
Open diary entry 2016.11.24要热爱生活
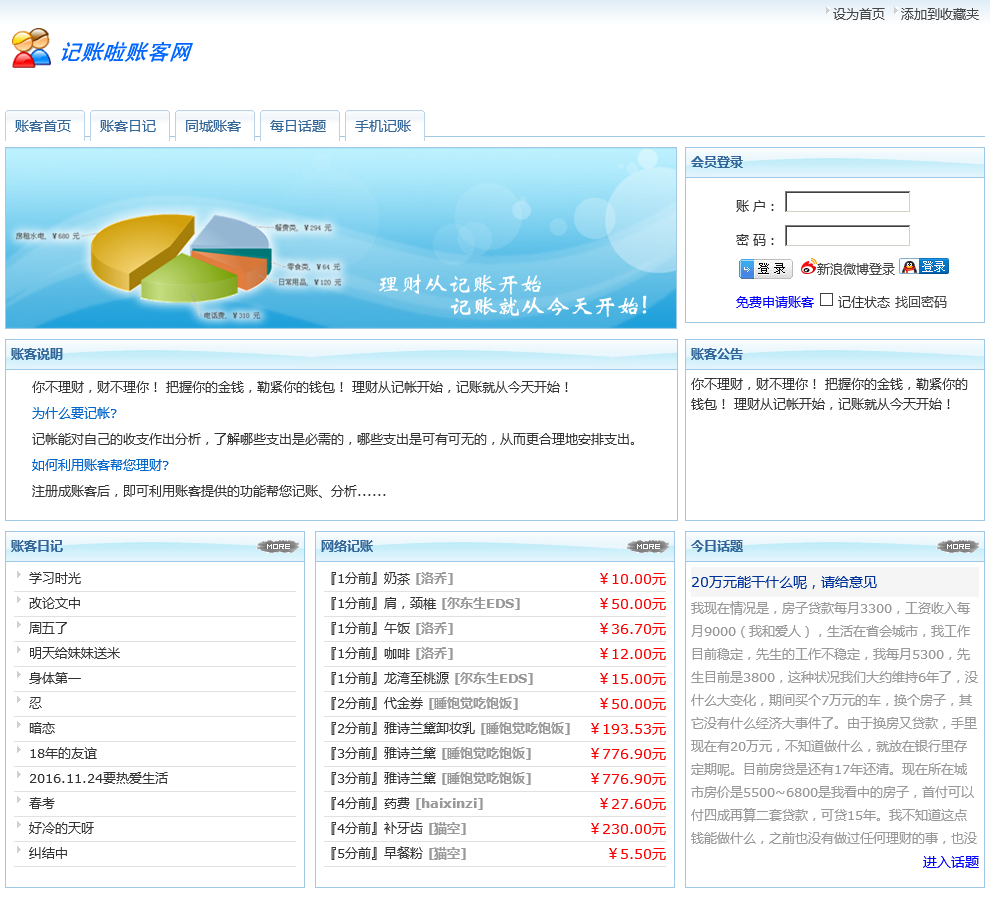coord(98,778)
